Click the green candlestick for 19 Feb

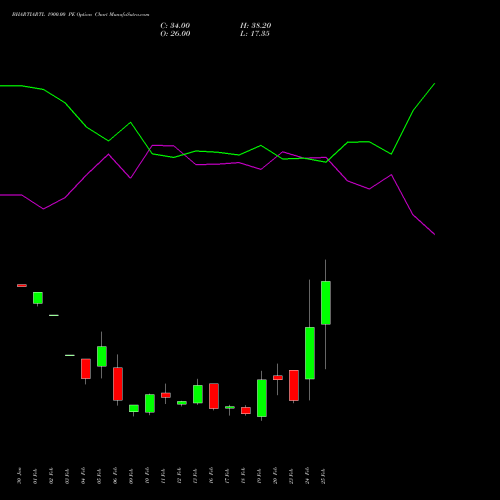pos(262,398)
